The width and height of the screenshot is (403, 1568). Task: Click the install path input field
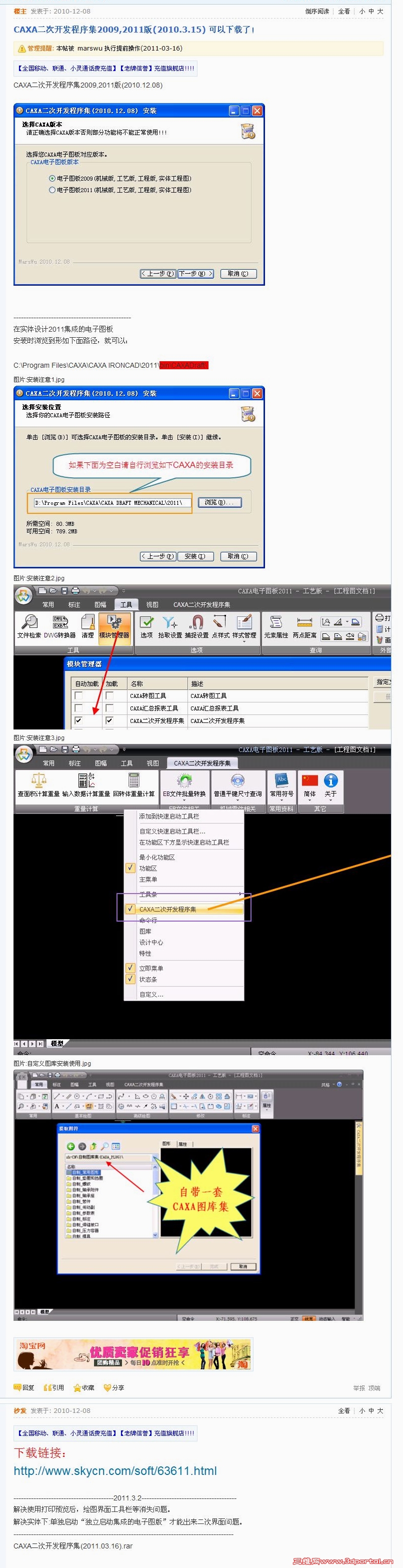(x=112, y=503)
